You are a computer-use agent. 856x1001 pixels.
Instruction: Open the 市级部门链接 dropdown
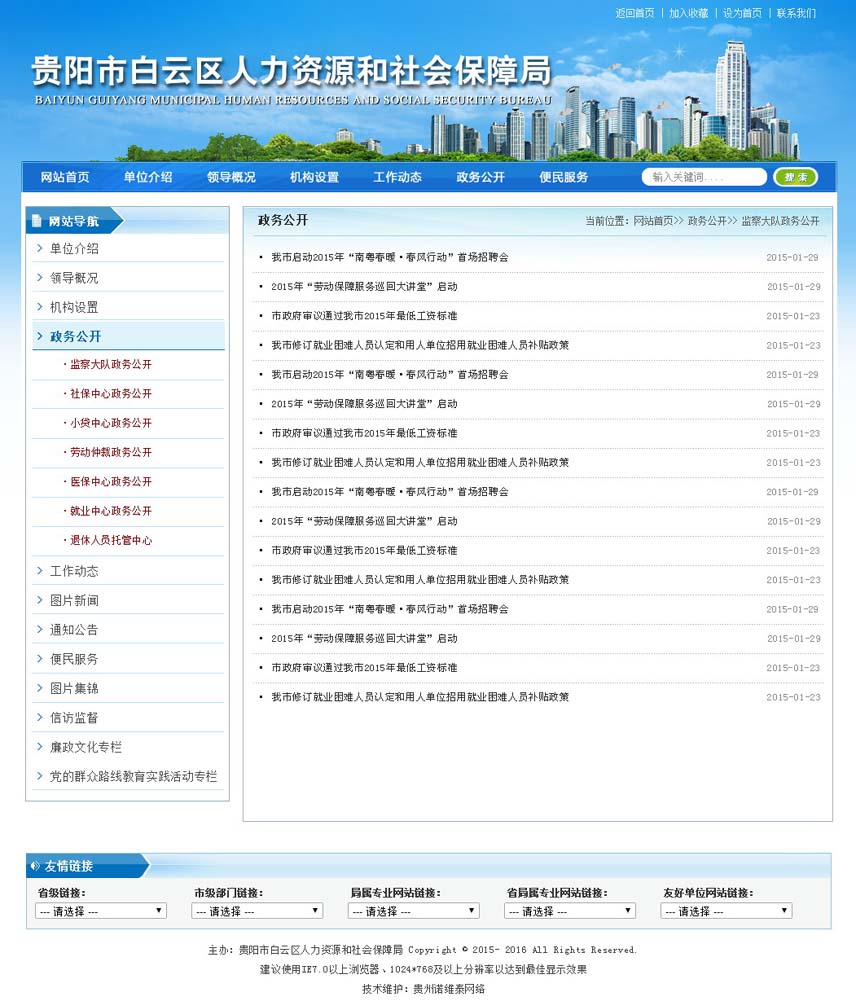click(x=257, y=911)
